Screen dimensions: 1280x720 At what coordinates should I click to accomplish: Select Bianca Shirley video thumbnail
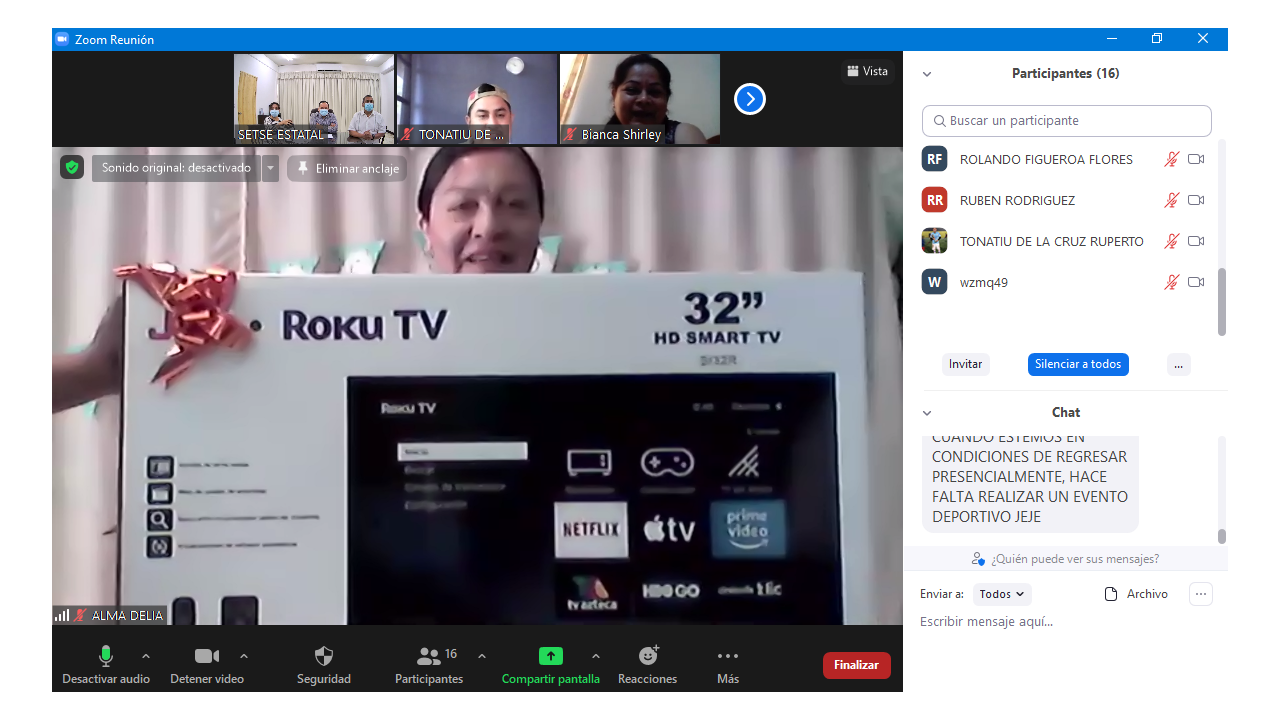(x=640, y=99)
